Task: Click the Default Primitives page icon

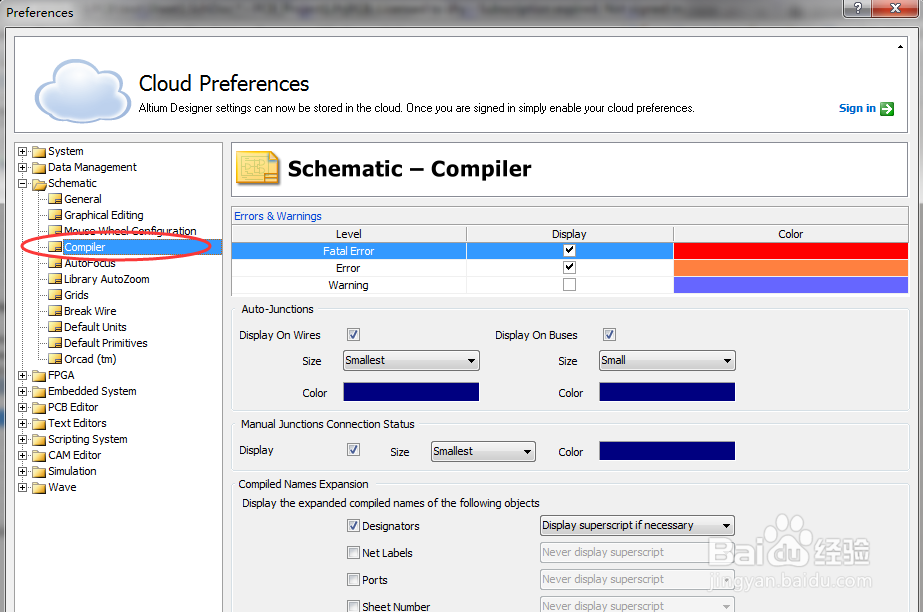Action: tap(55, 342)
